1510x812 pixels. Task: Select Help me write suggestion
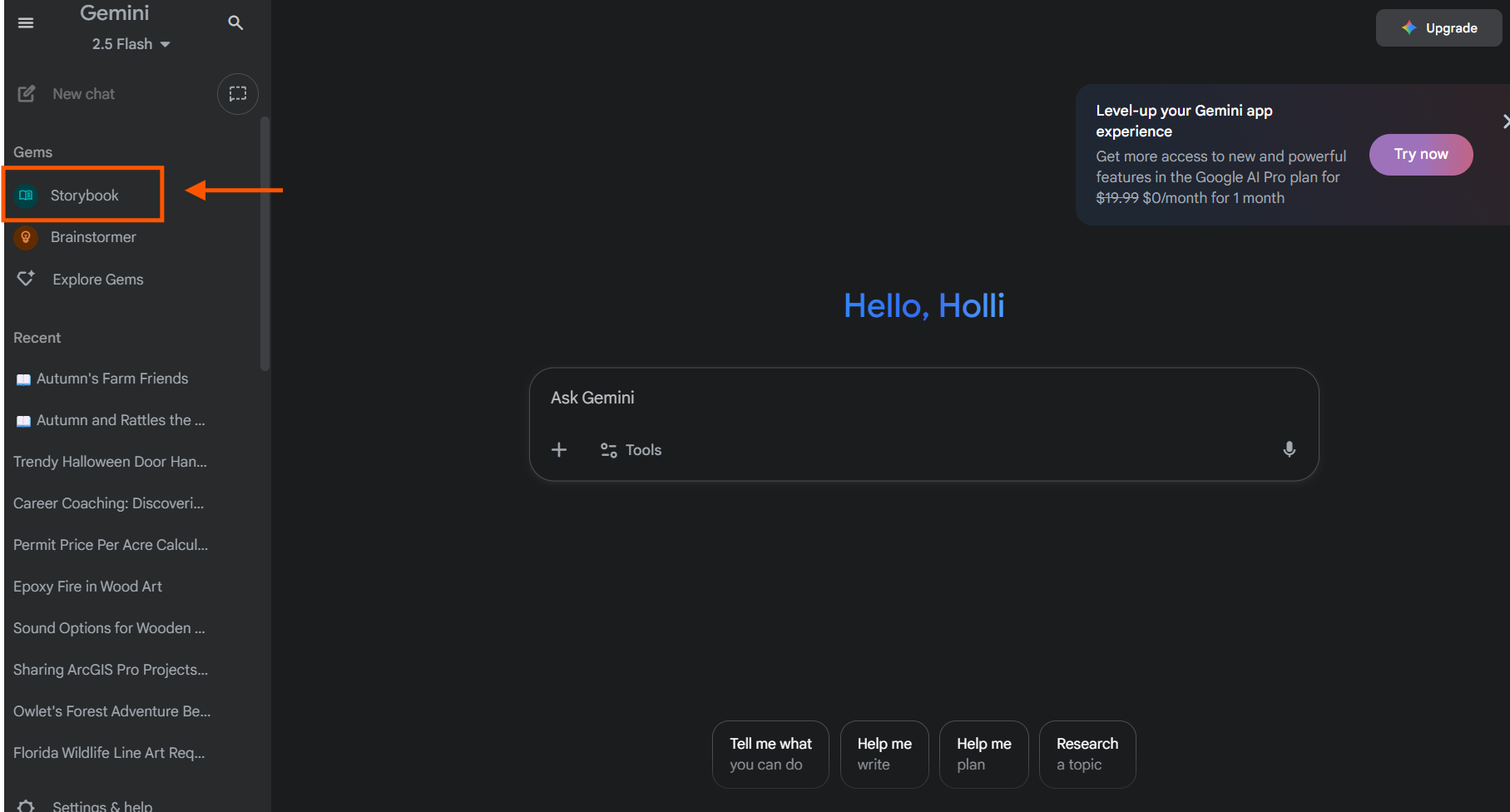tap(884, 754)
